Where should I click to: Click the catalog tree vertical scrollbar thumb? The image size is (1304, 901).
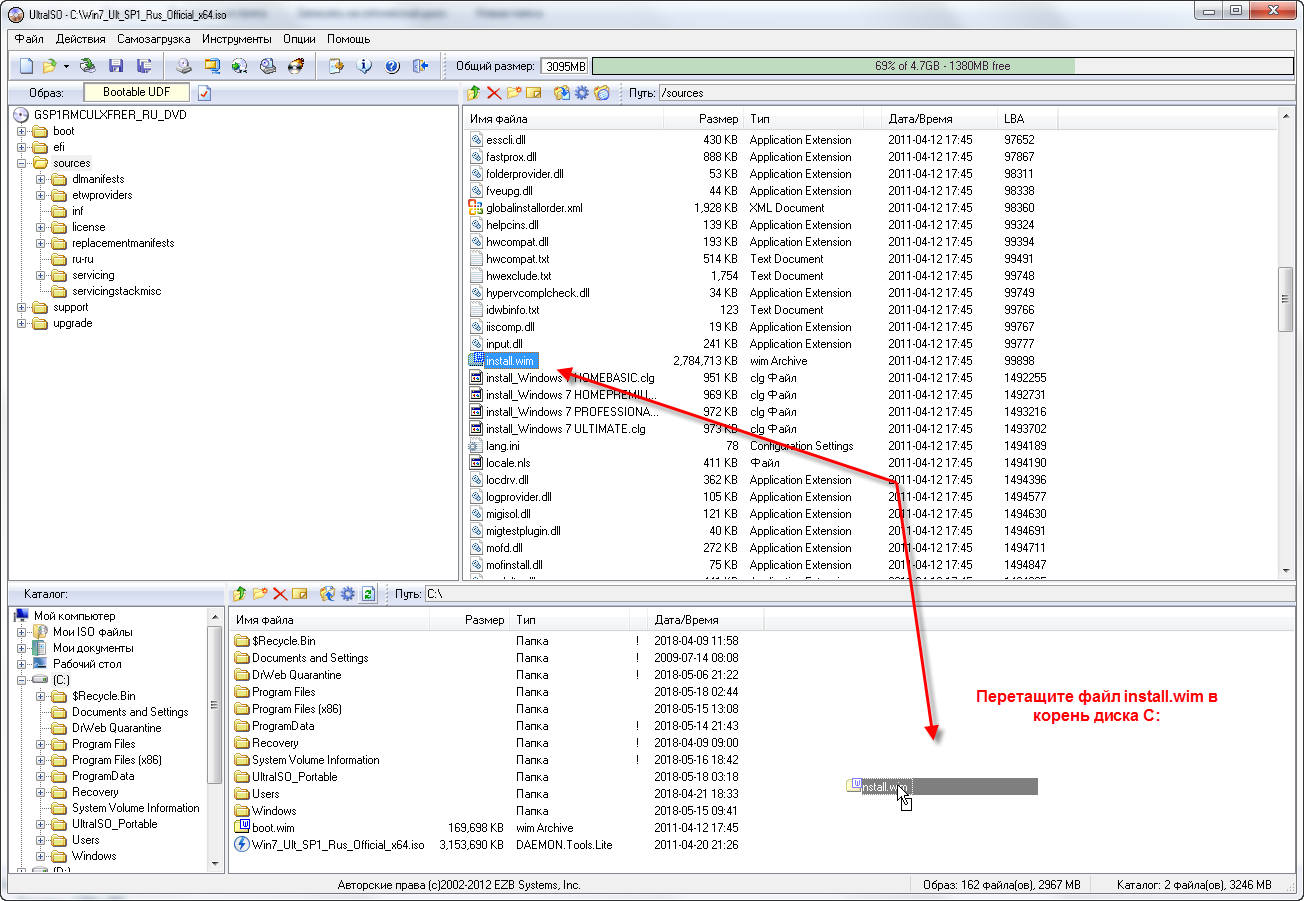[x=215, y=705]
